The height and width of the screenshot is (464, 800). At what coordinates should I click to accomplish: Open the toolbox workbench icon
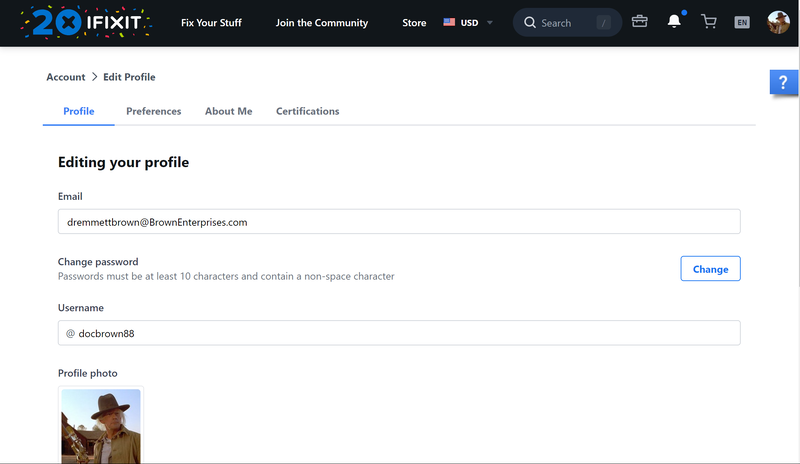pos(640,22)
